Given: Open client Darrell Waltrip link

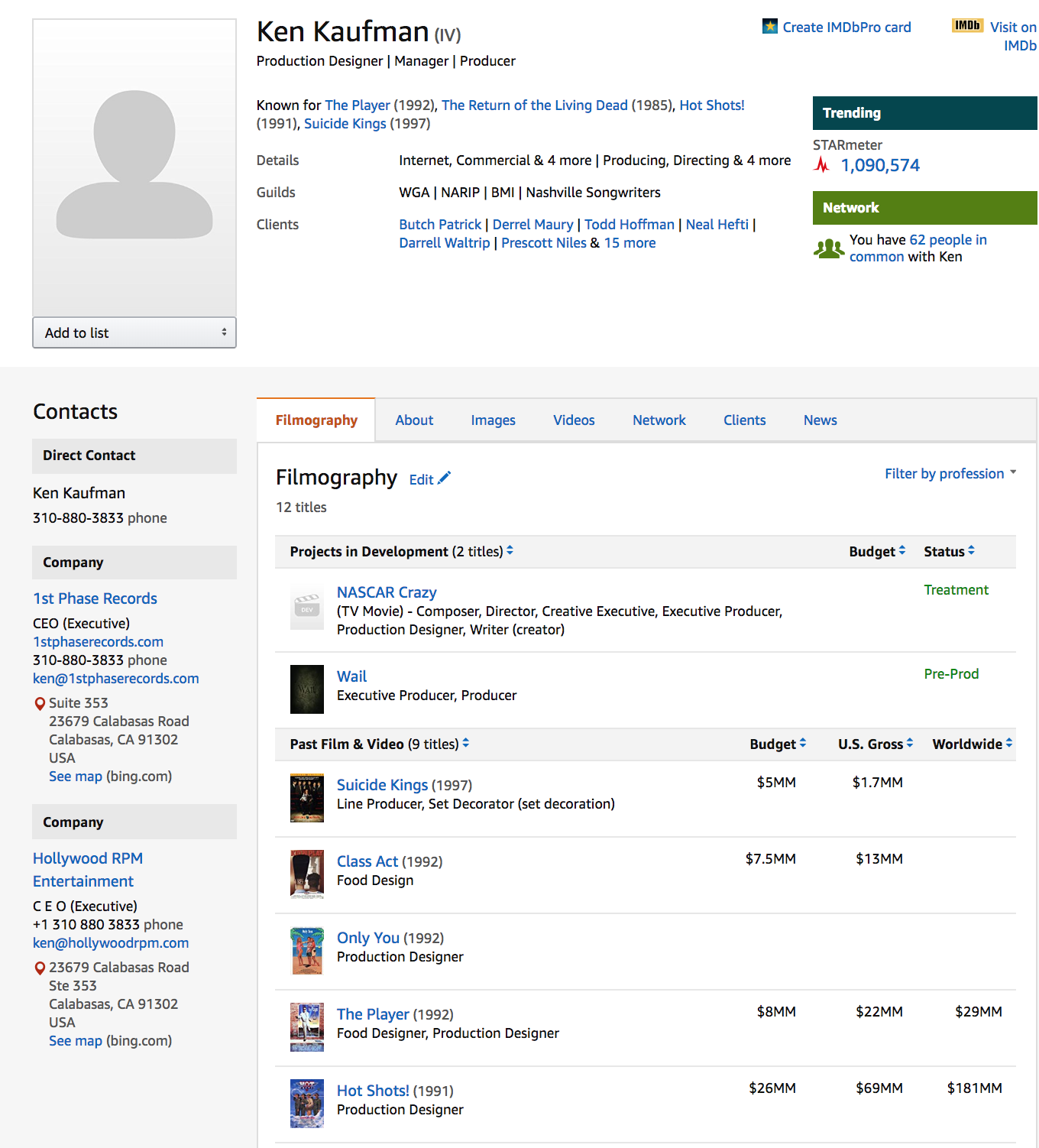Looking at the screenshot, I should click(x=444, y=242).
